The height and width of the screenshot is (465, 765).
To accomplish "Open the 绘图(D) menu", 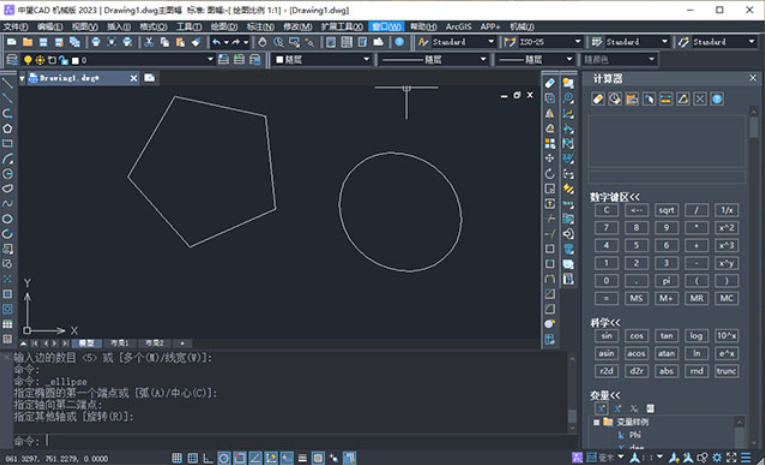I will click(224, 26).
